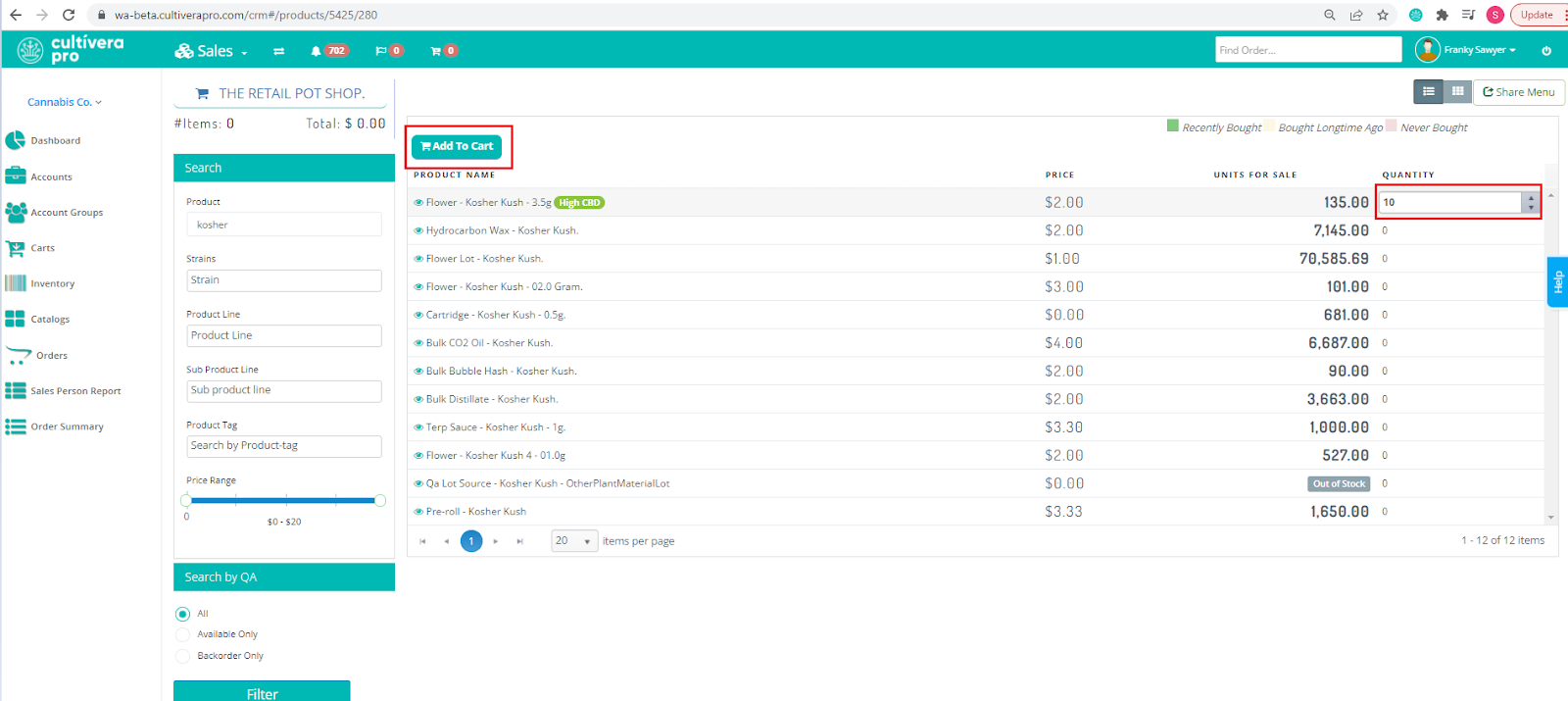Viewport: 1568px width, 701px height.
Task: Select Available Only radio option
Action: tap(182, 634)
